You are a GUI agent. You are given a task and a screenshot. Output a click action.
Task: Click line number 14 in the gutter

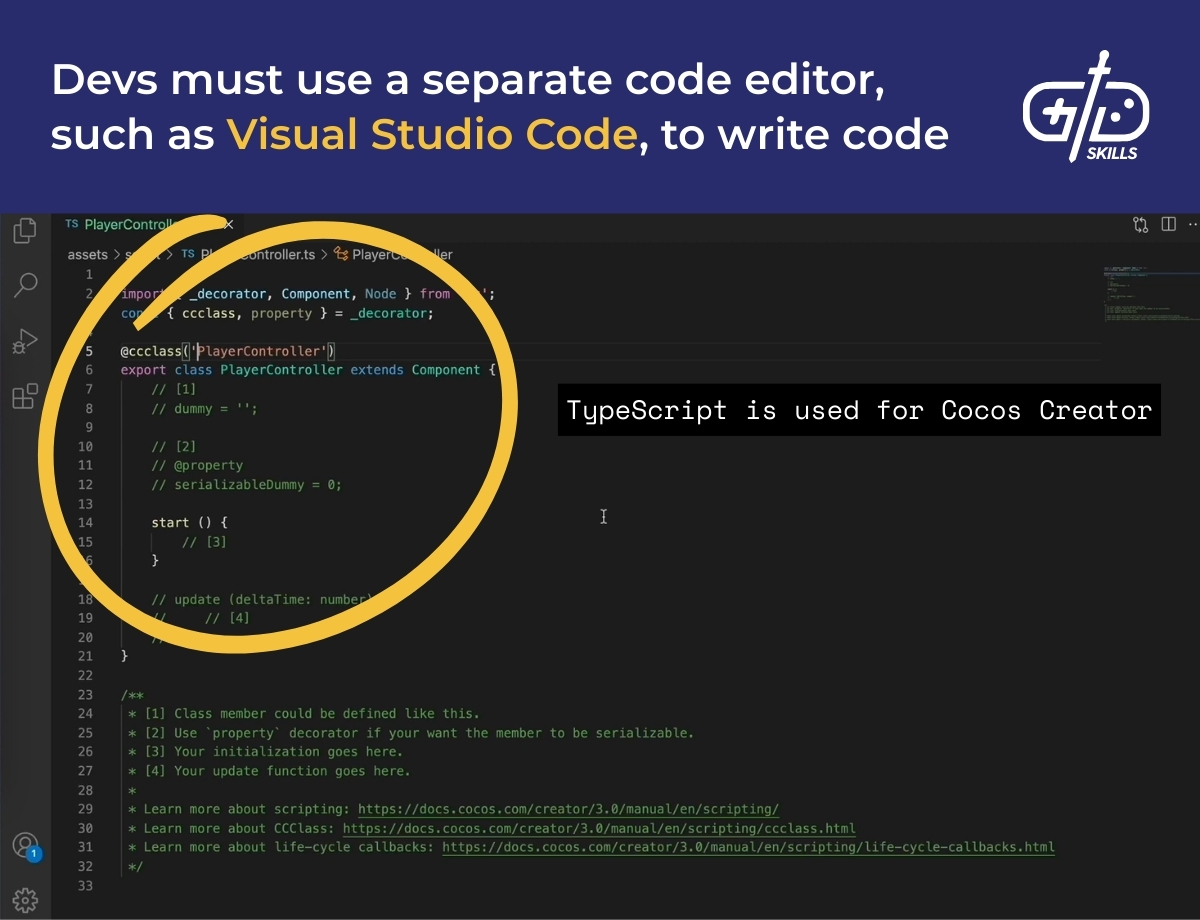pos(86,523)
